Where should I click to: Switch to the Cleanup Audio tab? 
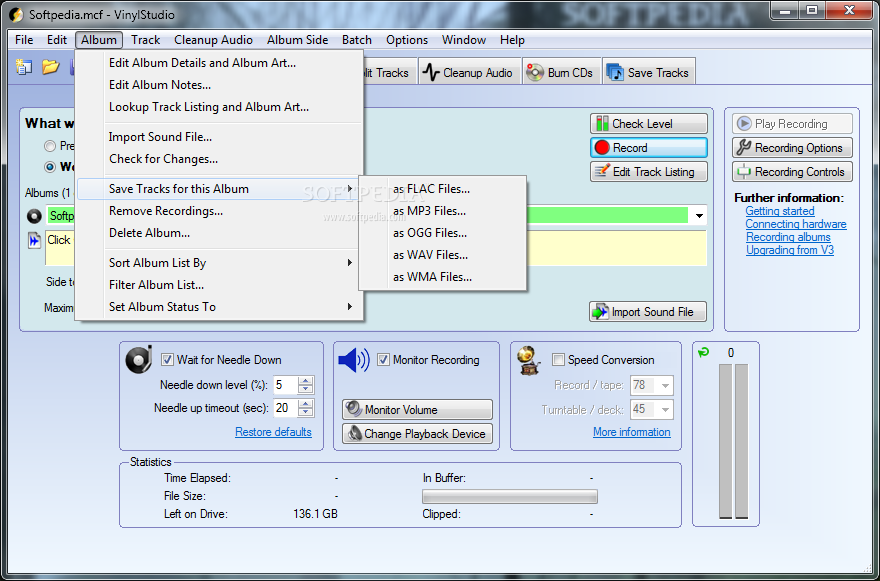pos(469,72)
